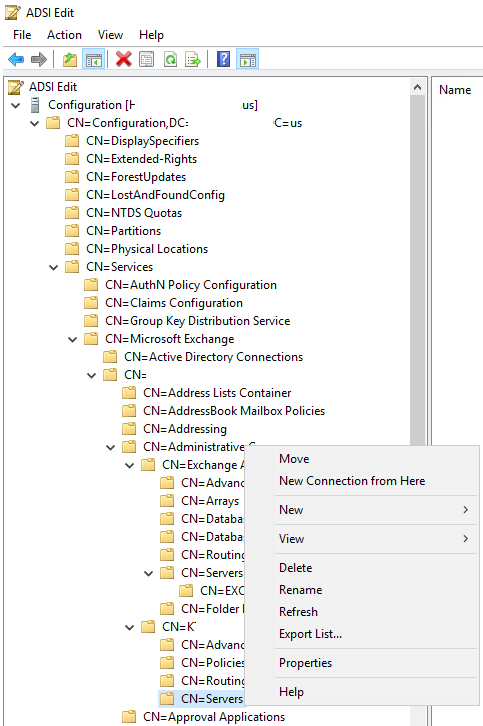Select CN=AddressBook Mailbox Policies
This screenshot has height=726, width=483.
pos(234,411)
